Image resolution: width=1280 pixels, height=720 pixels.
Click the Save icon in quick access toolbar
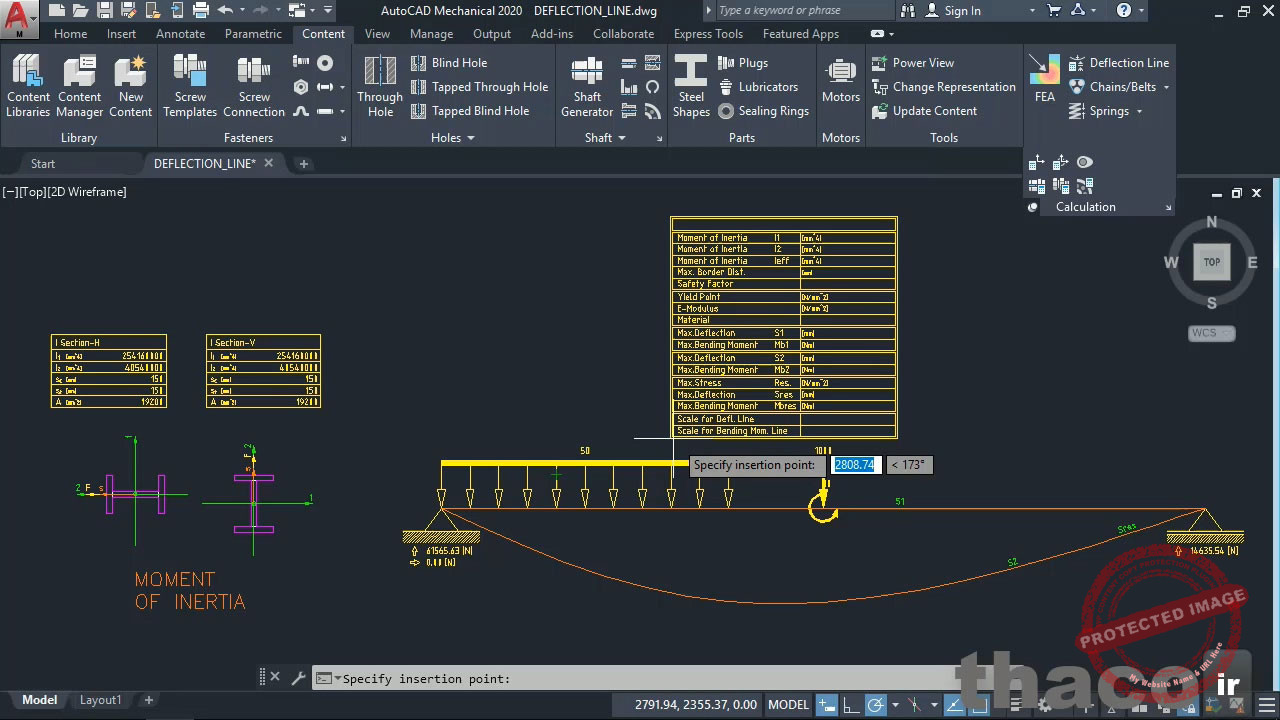[x=104, y=11]
